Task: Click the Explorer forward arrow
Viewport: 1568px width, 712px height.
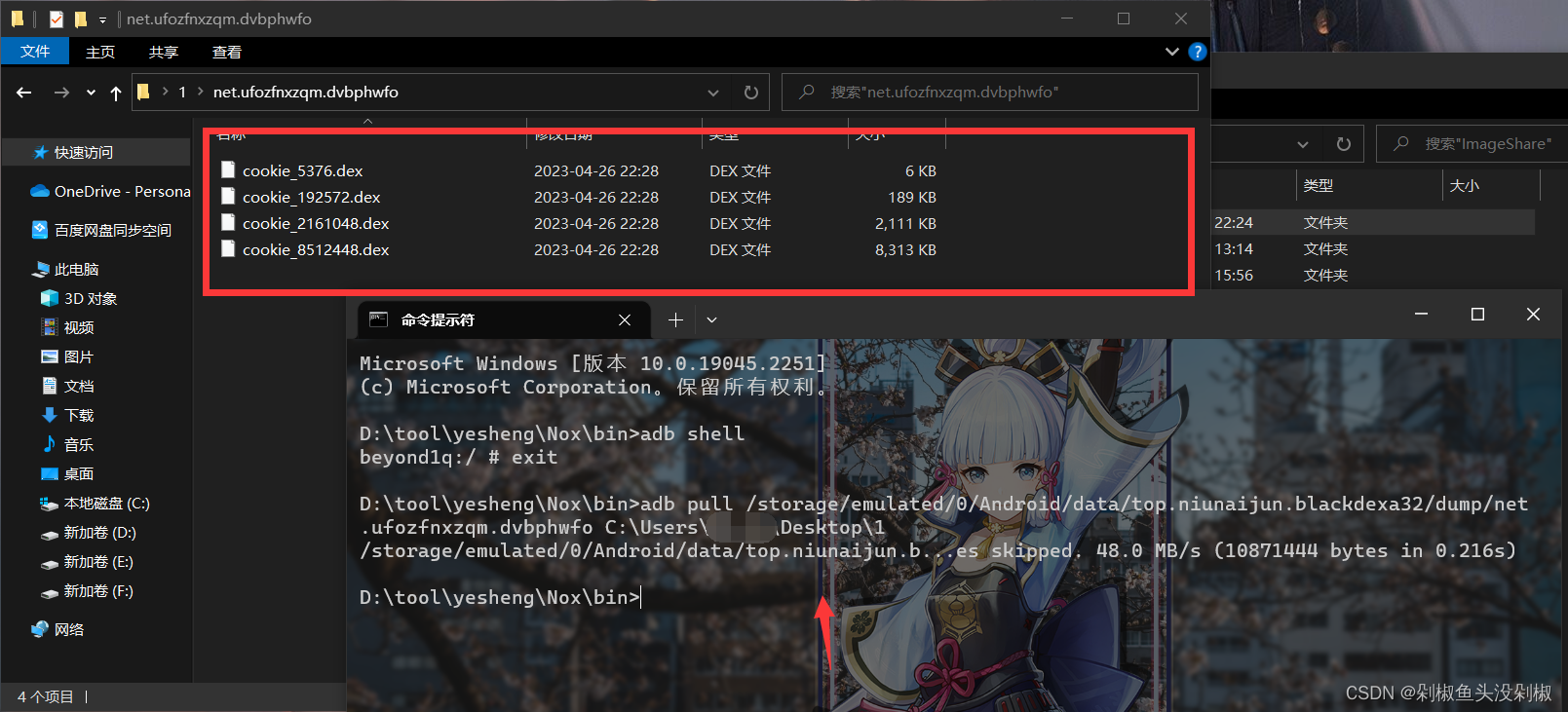Action: 61,93
